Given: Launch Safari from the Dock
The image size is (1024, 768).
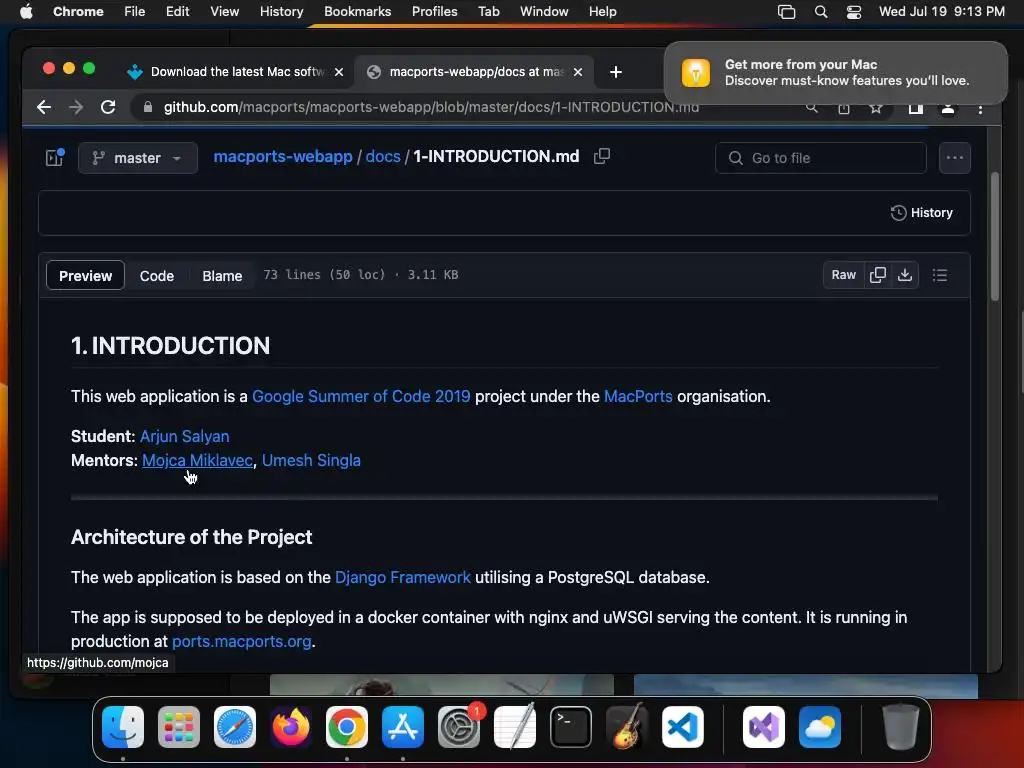Looking at the screenshot, I should [234, 727].
